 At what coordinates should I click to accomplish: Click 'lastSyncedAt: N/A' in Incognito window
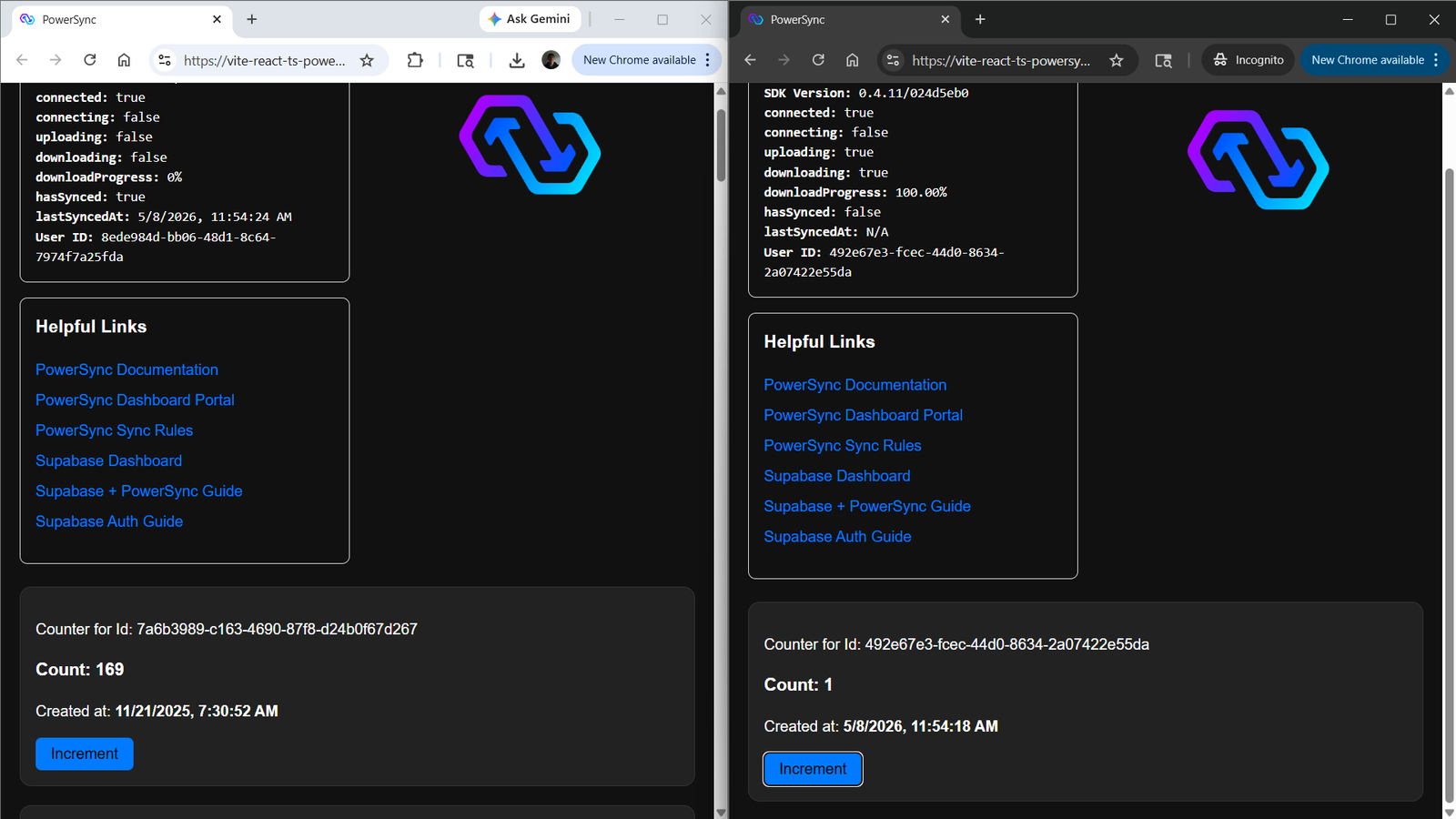tap(826, 232)
